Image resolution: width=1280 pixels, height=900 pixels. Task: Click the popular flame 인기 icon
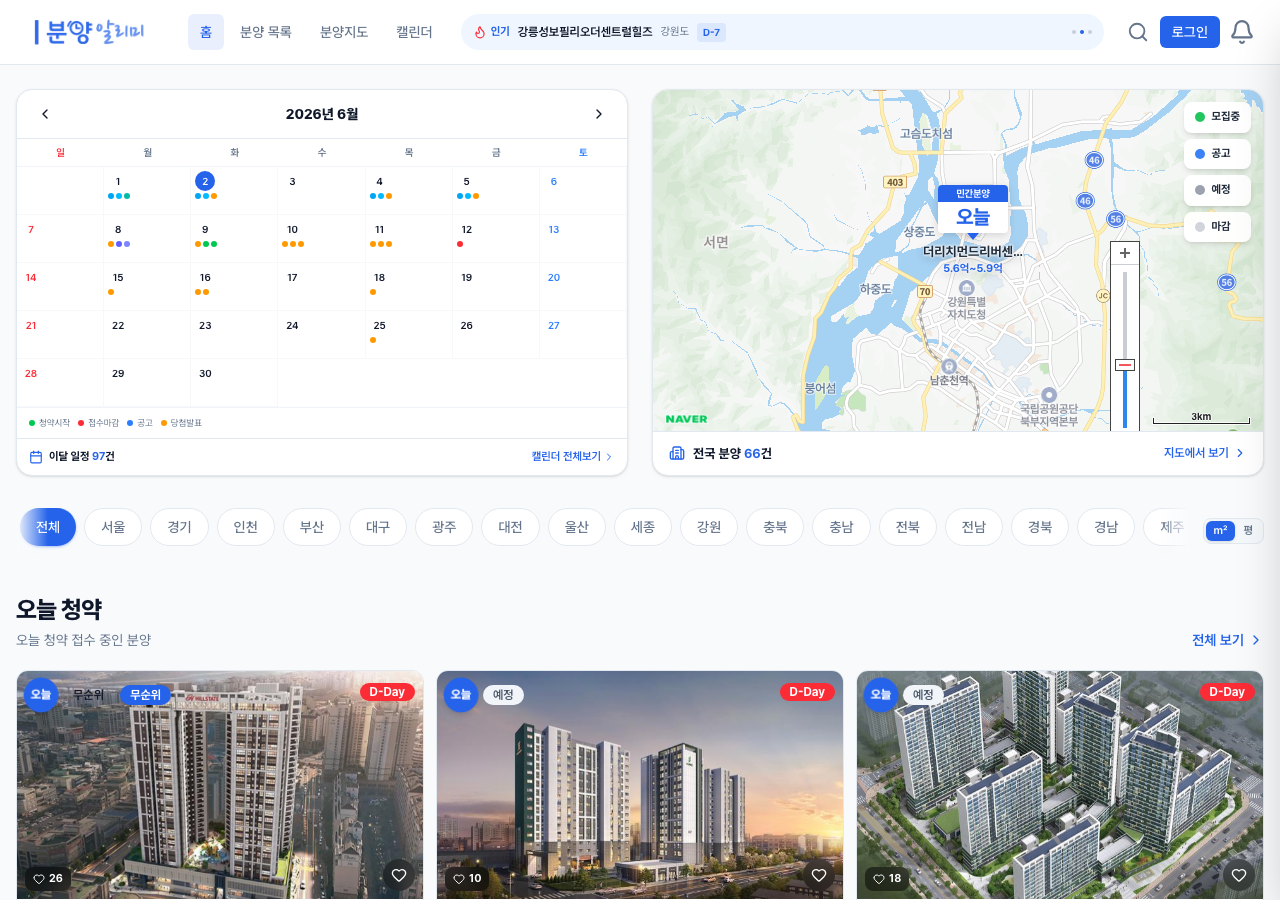tap(480, 32)
